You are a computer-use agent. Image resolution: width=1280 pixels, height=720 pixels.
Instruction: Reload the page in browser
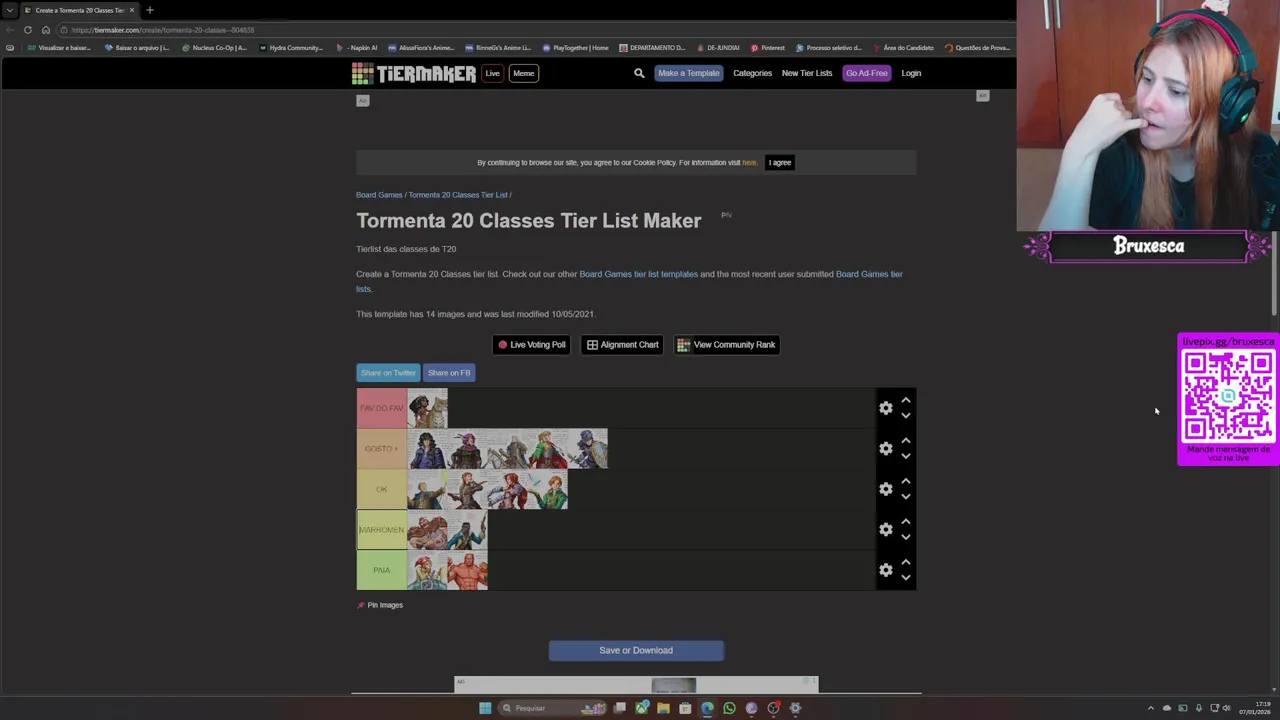click(x=28, y=30)
